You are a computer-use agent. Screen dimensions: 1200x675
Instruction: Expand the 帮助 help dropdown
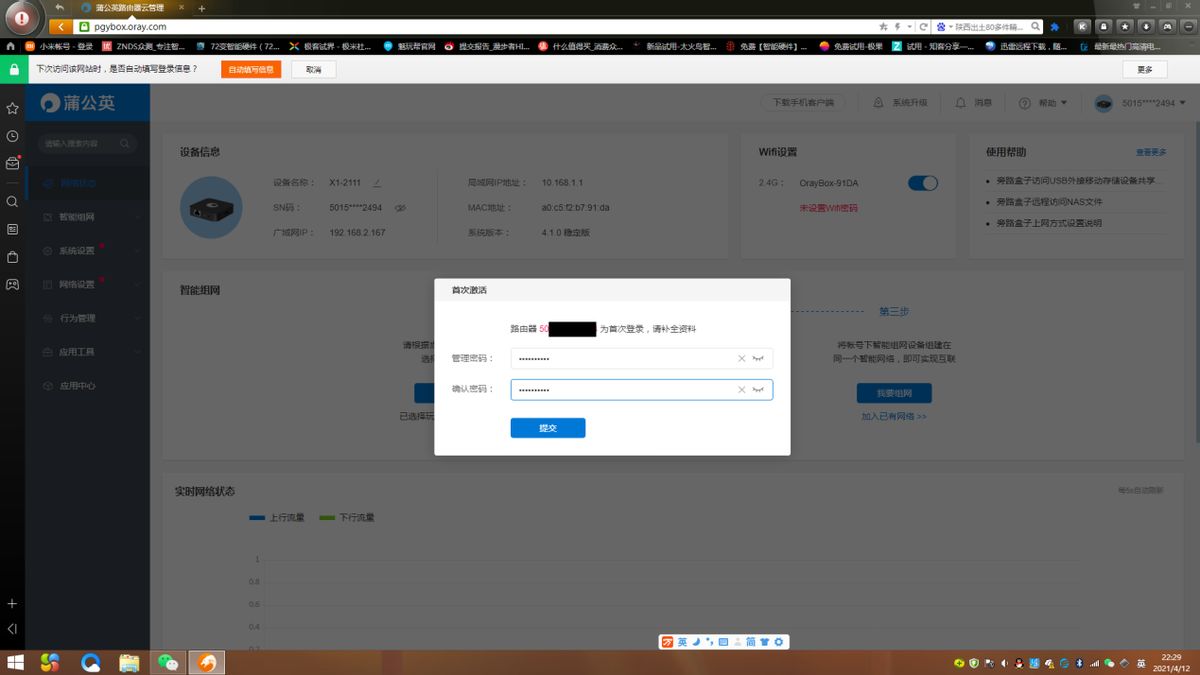coord(1043,103)
